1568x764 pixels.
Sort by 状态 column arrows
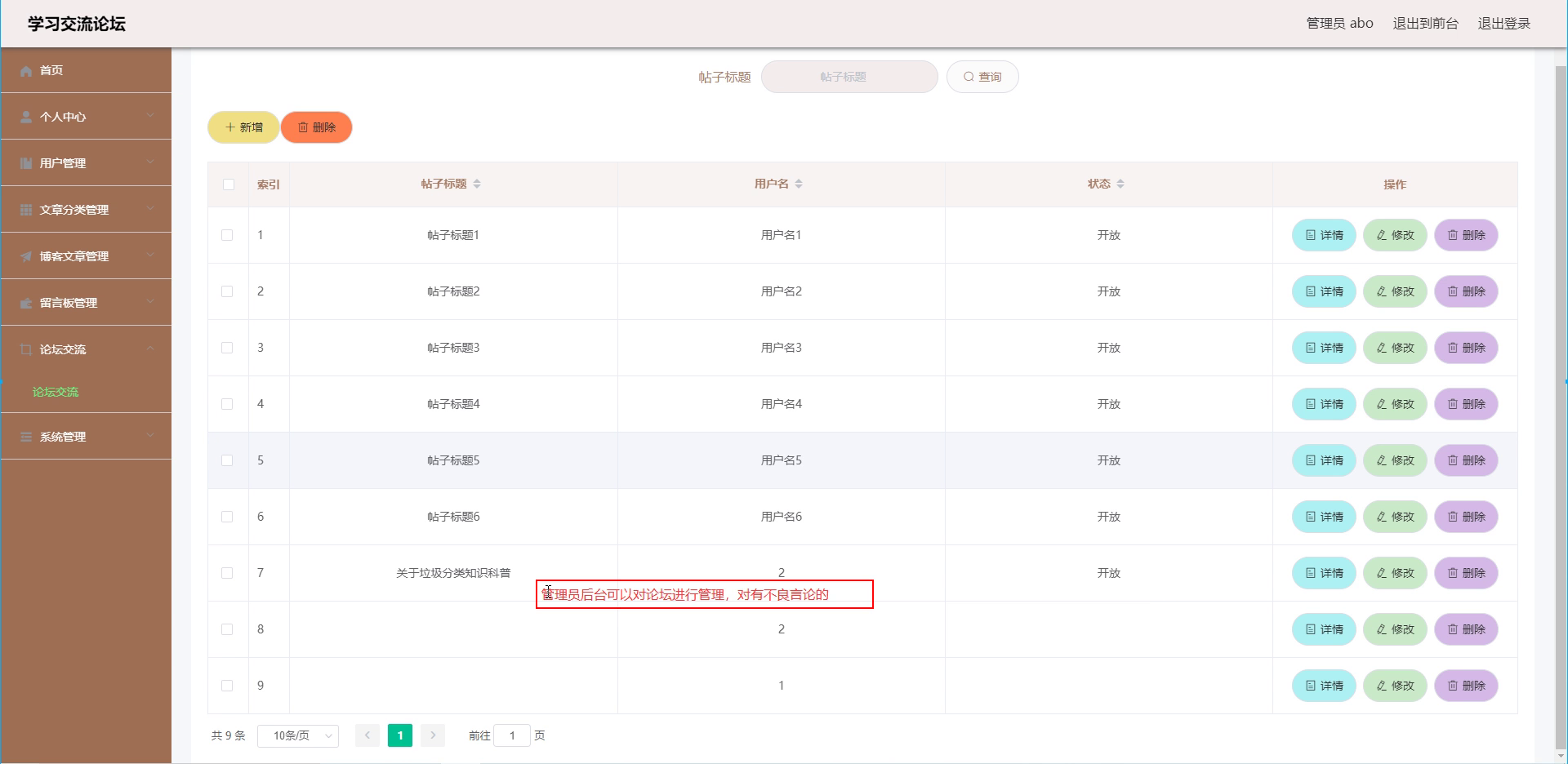(x=1120, y=184)
